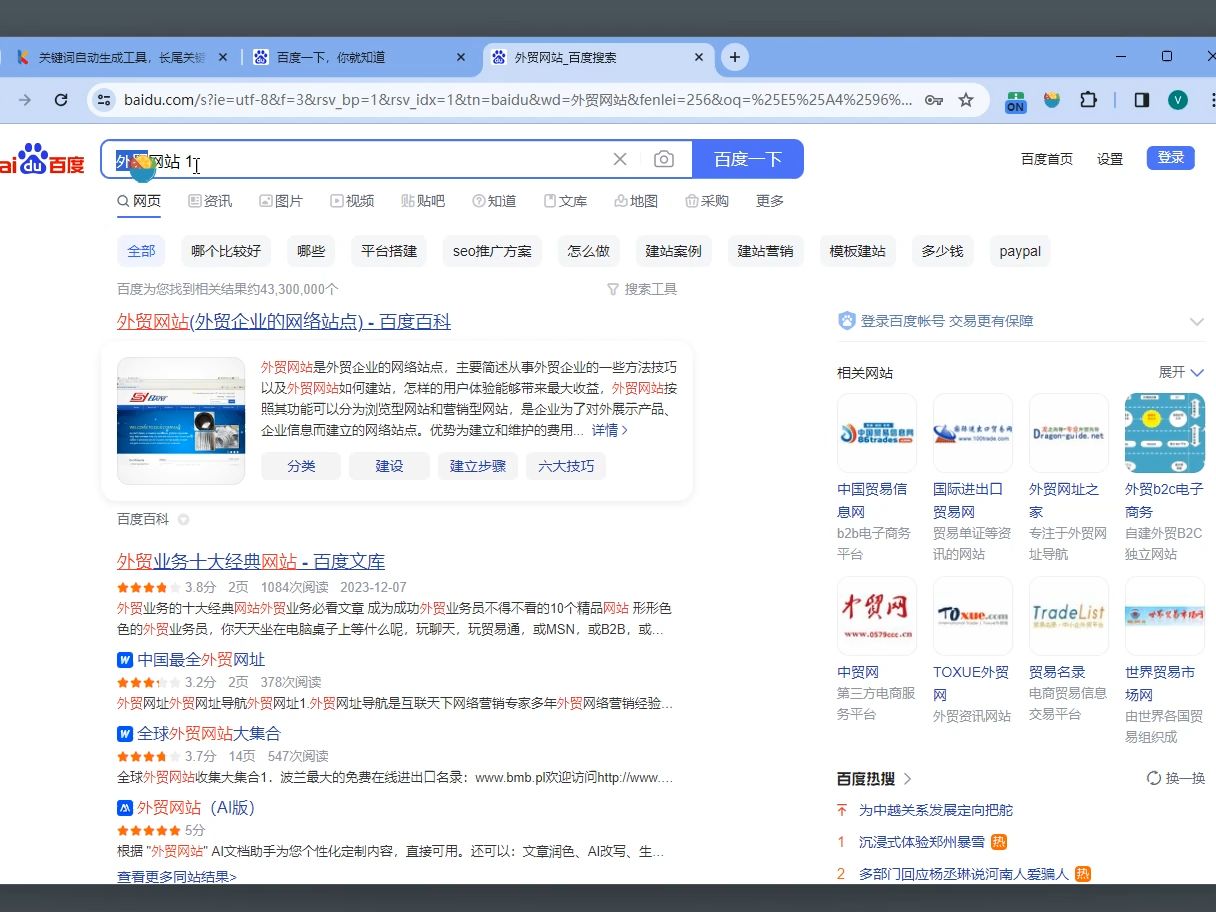Image resolution: width=1216 pixels, height=912 pixels.
Task: Expand related websites with 展开
Action: point(1181,372)
